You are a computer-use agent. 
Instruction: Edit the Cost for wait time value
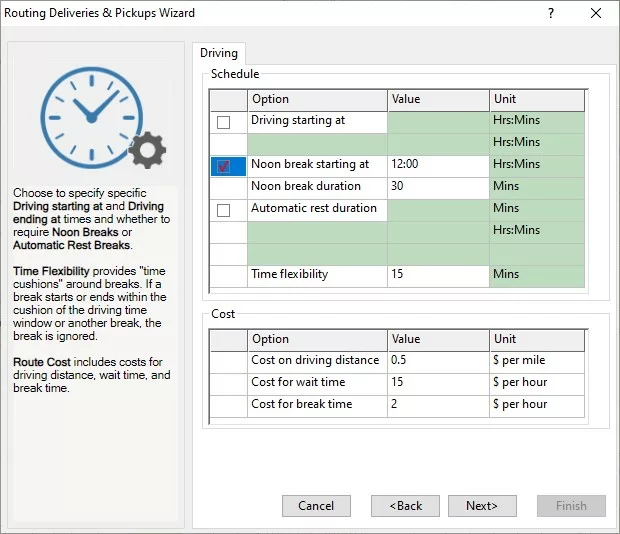[438, 382]
